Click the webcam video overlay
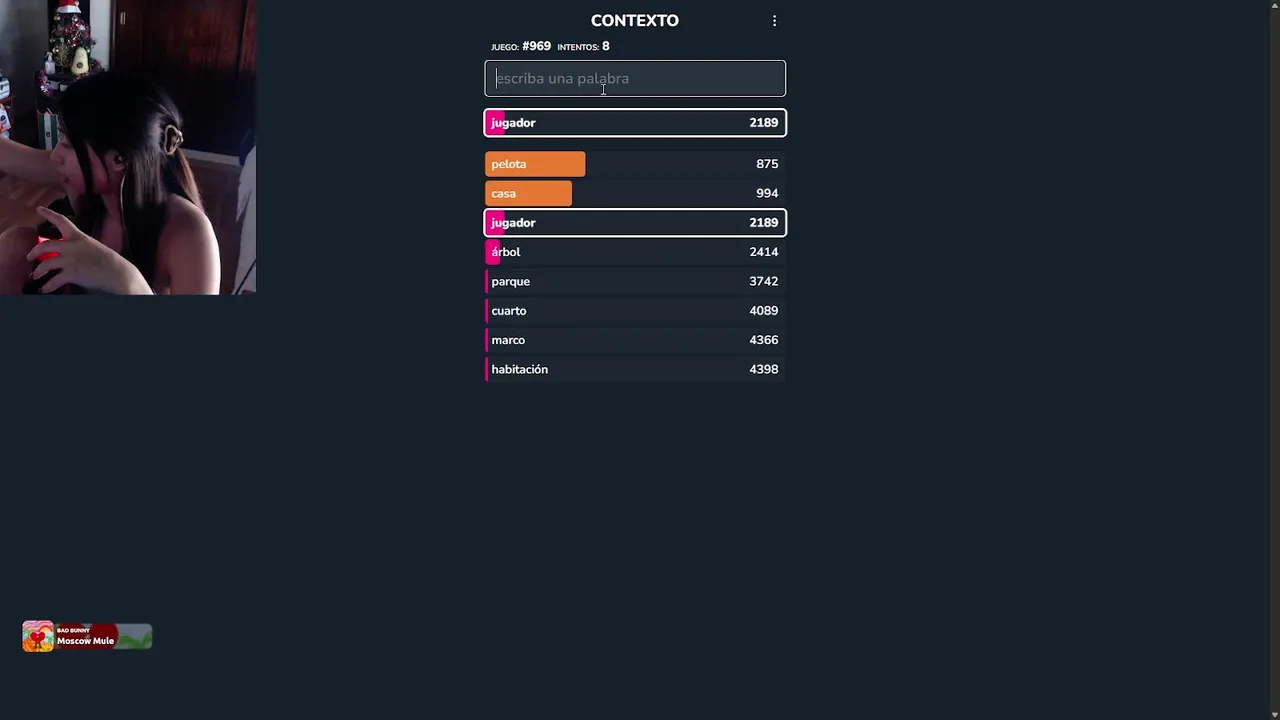This screenshot has height=720, width=1280. 128,147
